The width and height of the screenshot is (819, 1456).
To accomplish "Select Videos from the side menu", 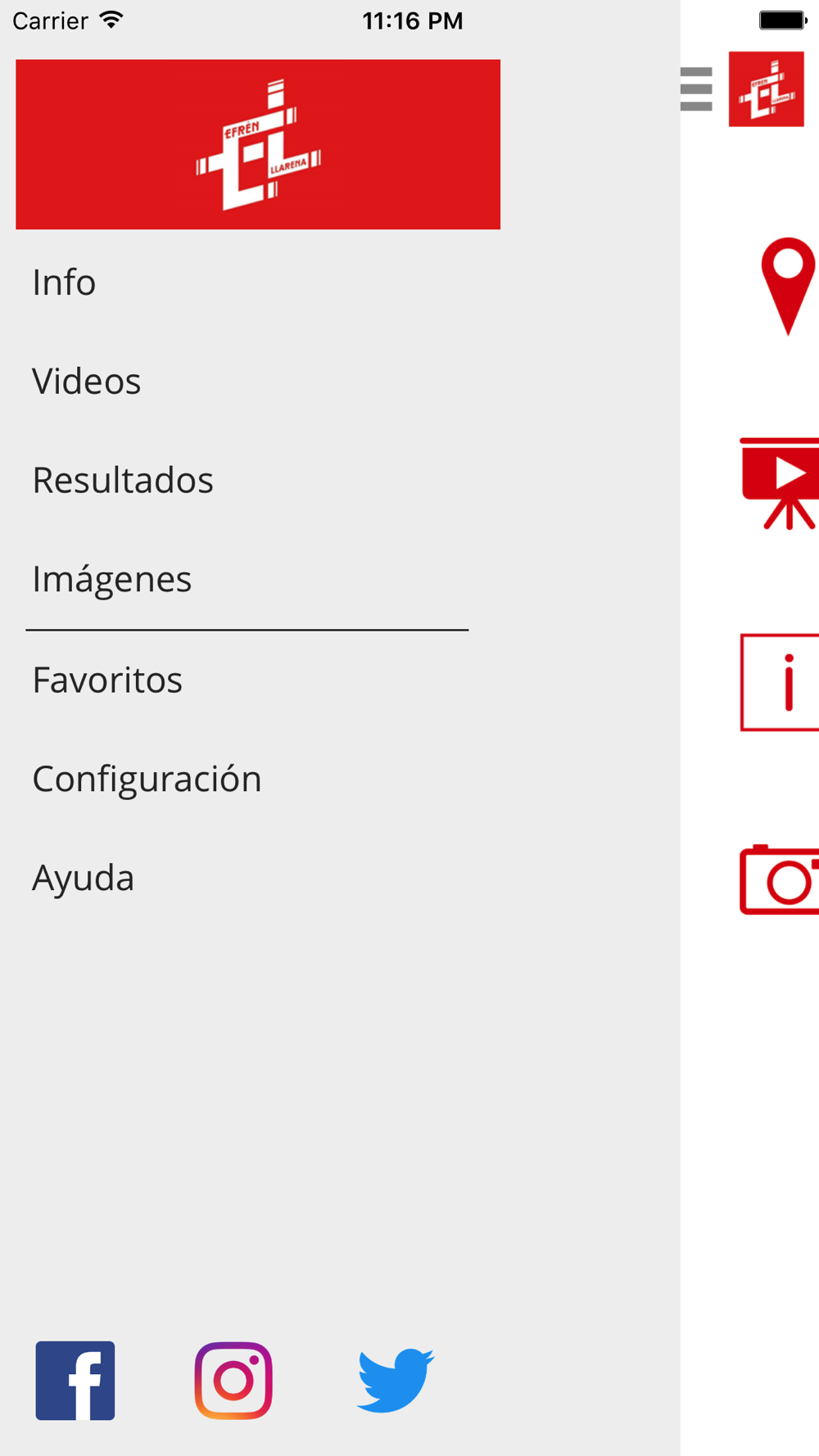I will pos(87,382).
